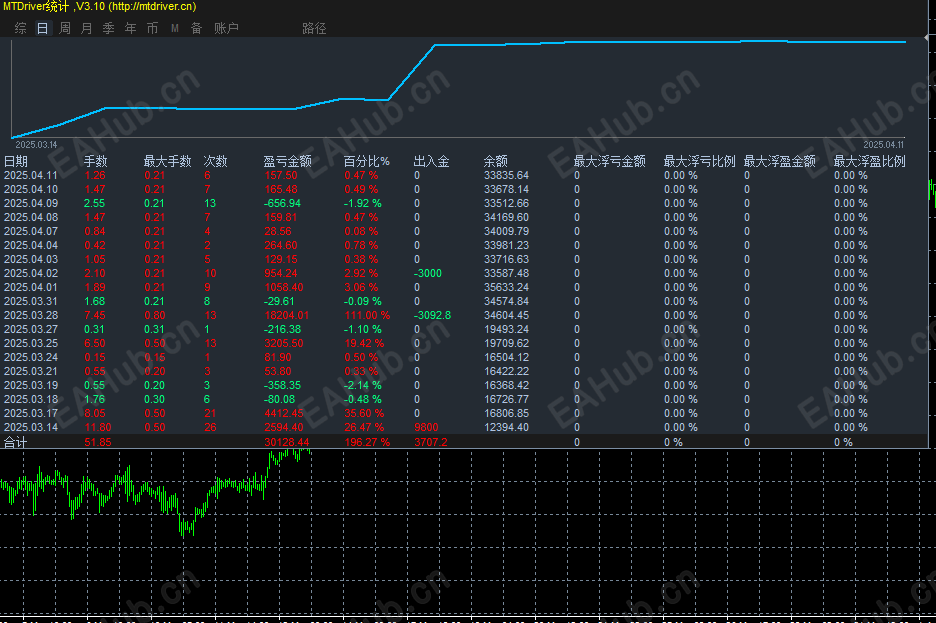The height and width of the screenshot is (623, 936).
Task: Select the 2025.04.09 date row
Action: [30, 203]
